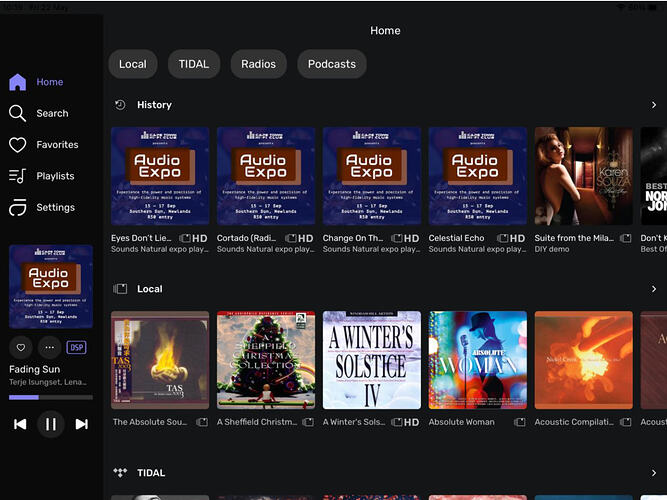
Task: Expand the Local section chevron
Action: click(654, 289)
